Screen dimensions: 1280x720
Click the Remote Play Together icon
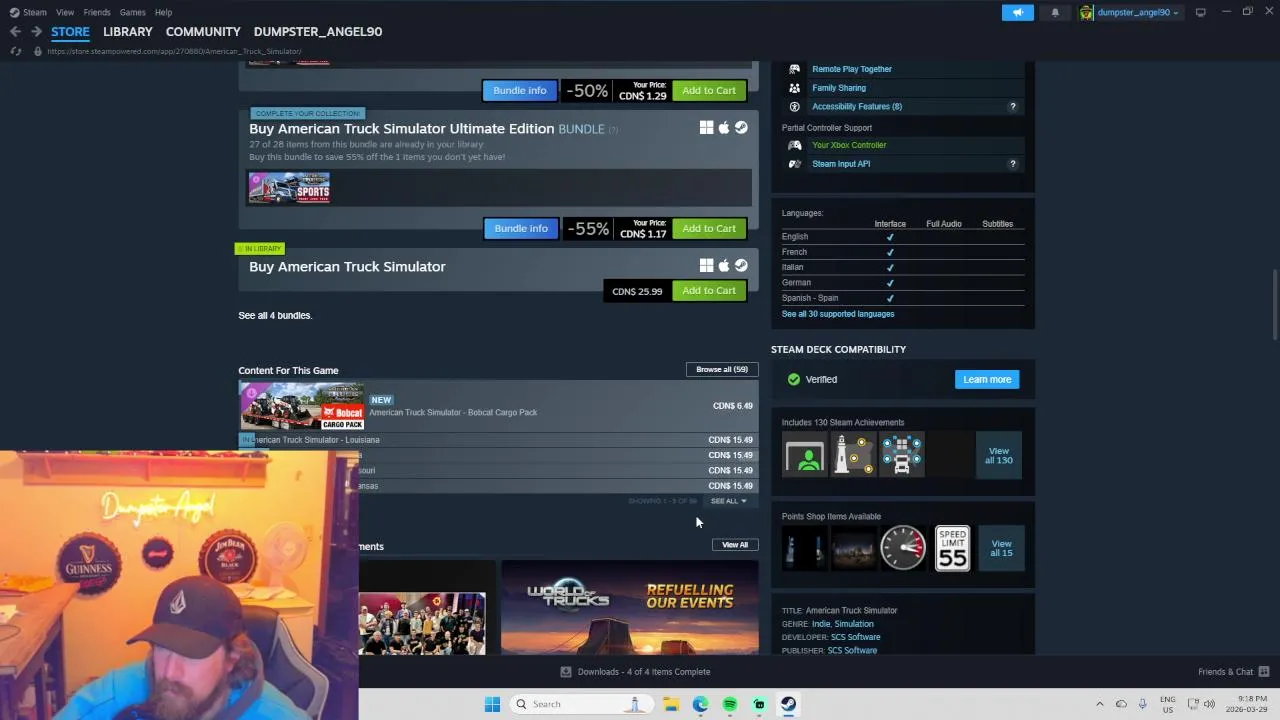click(x=795, y=69)
